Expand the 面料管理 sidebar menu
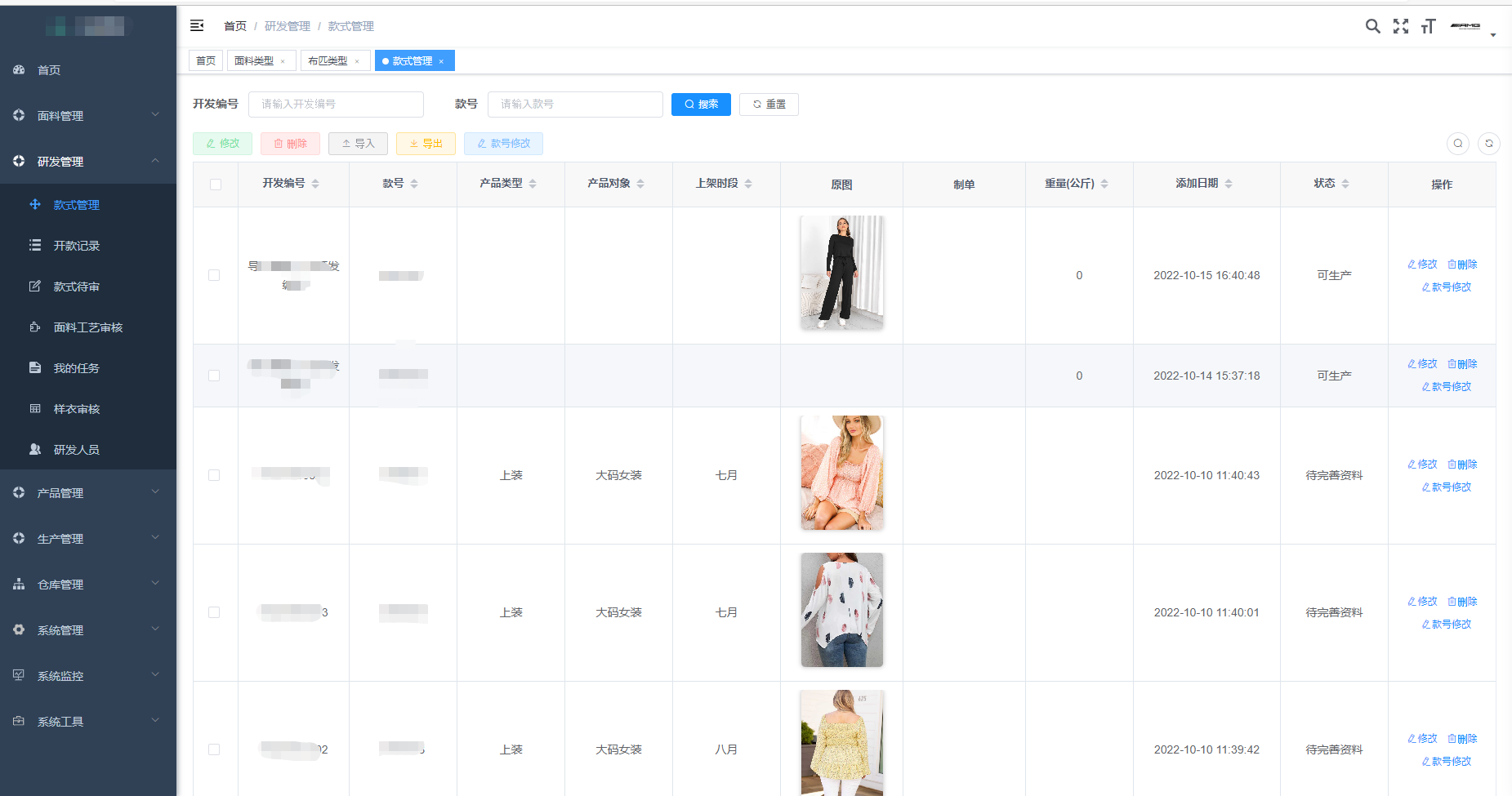1512x796 pixels. [x=88, y=116]
